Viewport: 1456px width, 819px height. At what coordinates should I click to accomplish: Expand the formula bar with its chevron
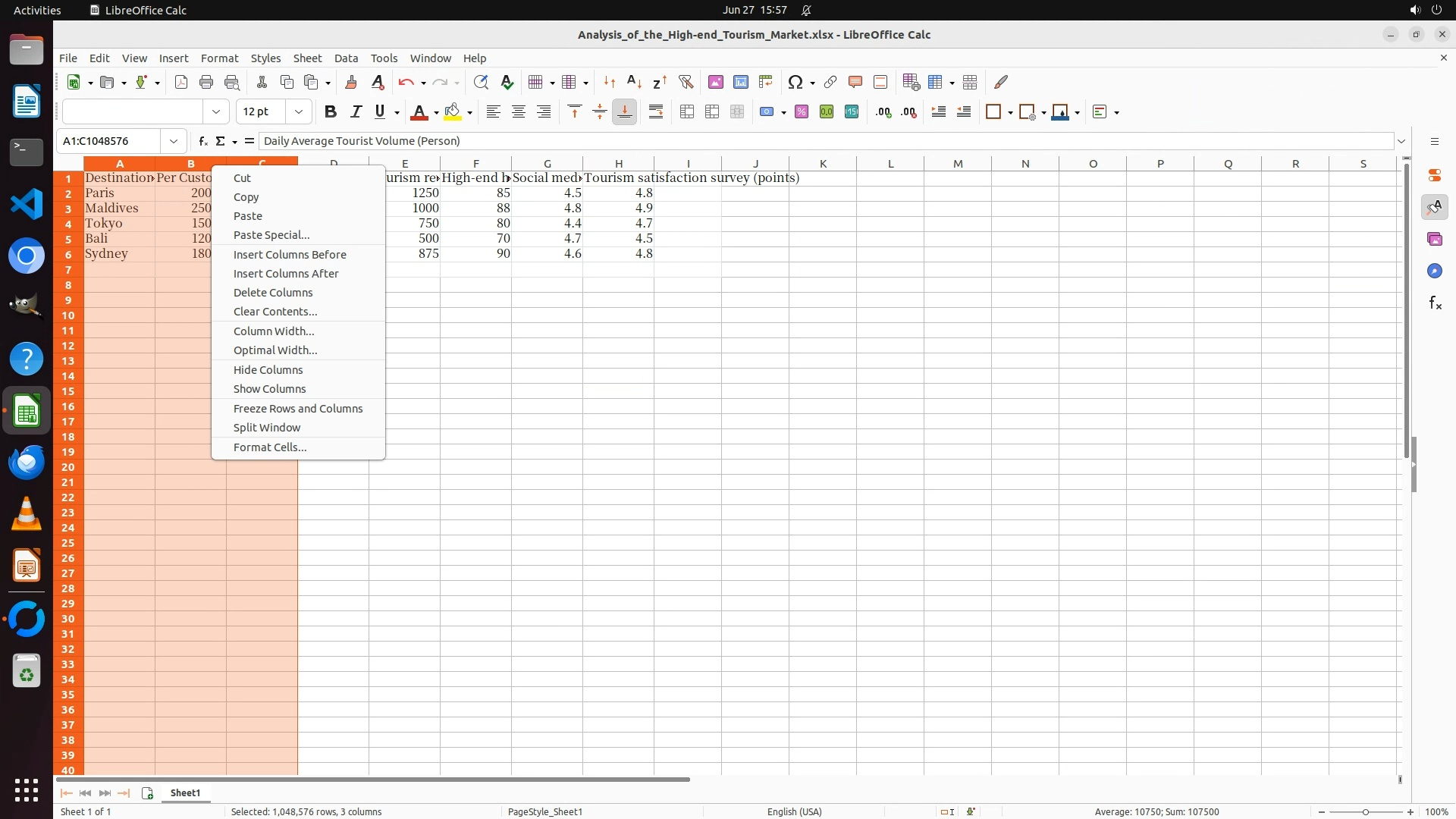[x=1401, y=141]
